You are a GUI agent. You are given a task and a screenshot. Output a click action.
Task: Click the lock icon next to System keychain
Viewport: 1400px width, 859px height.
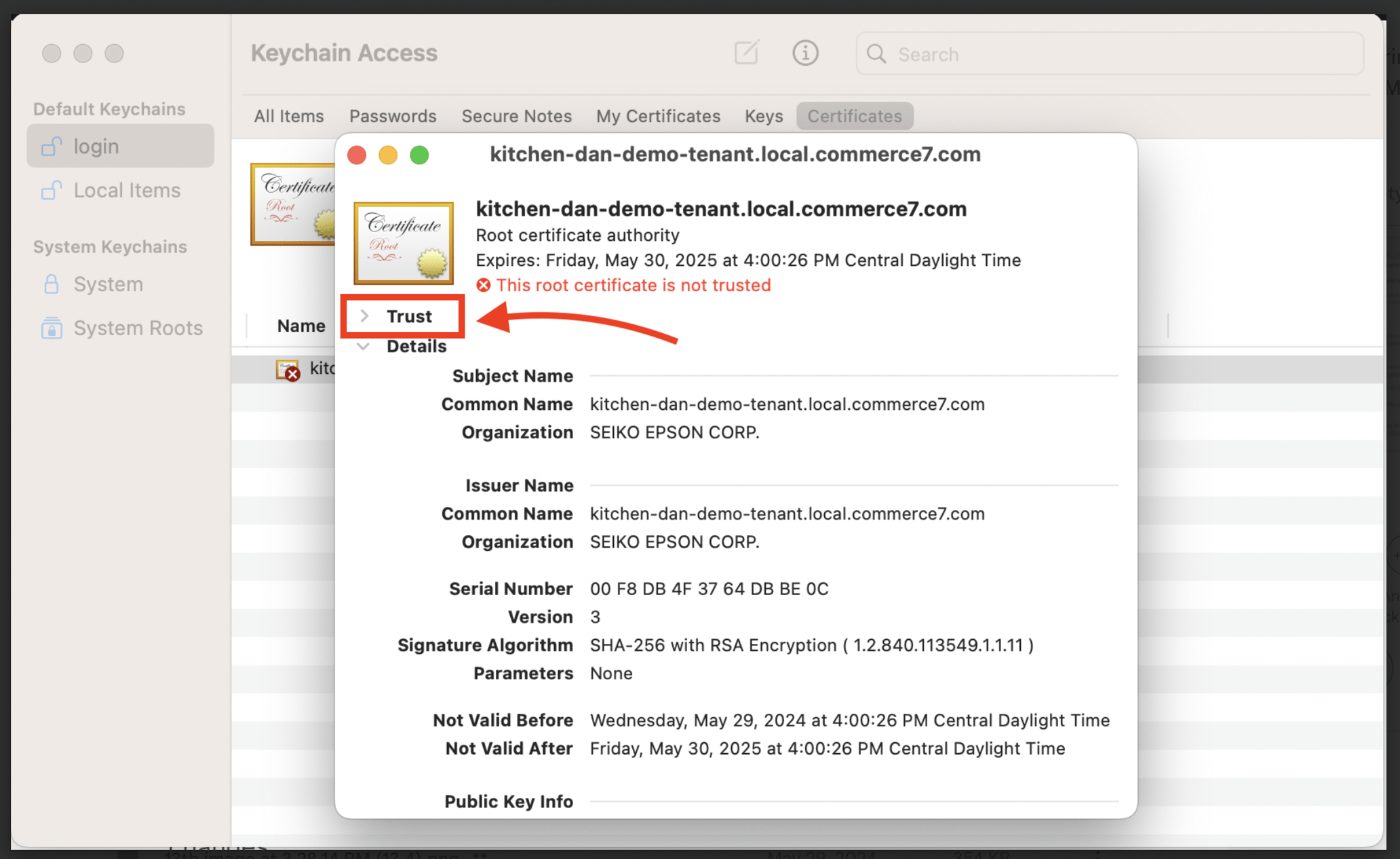51,284
